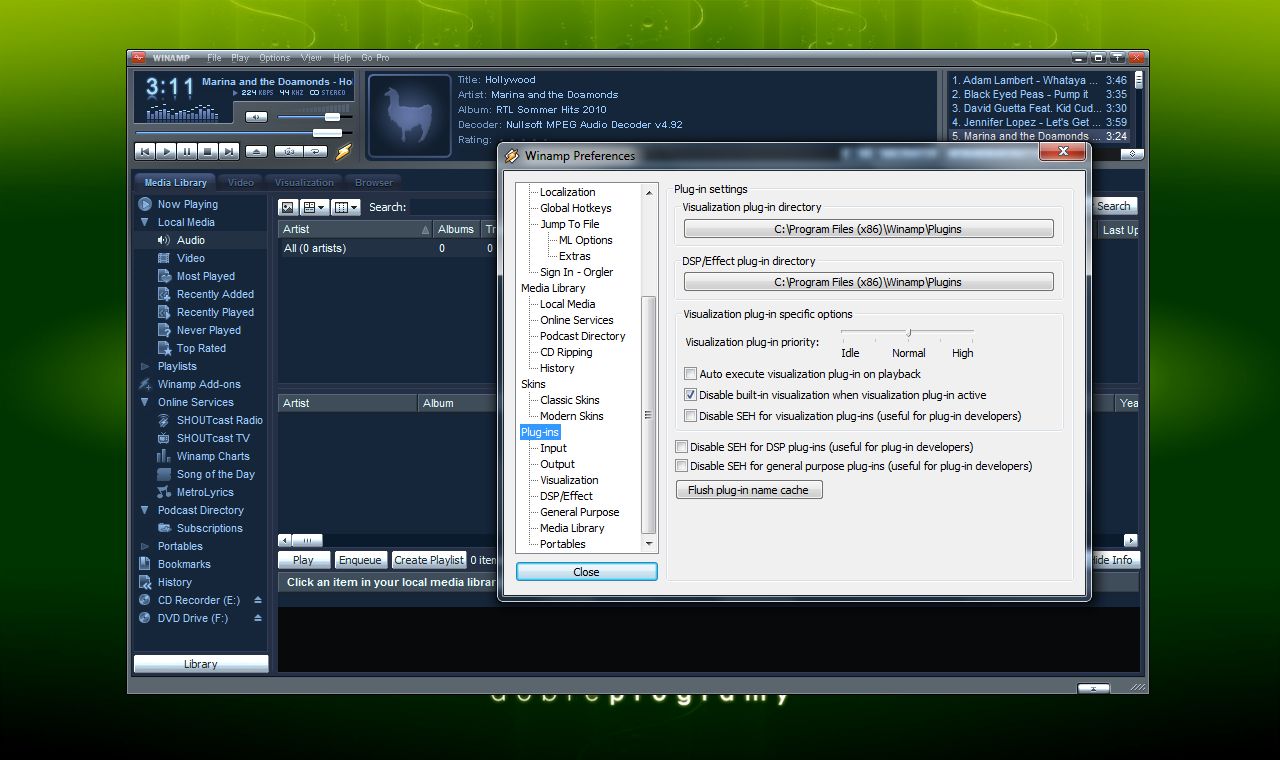Viewport: 1280px width, 760px height.
Task: Toggle repeat mode button
Action: point(315,151)
